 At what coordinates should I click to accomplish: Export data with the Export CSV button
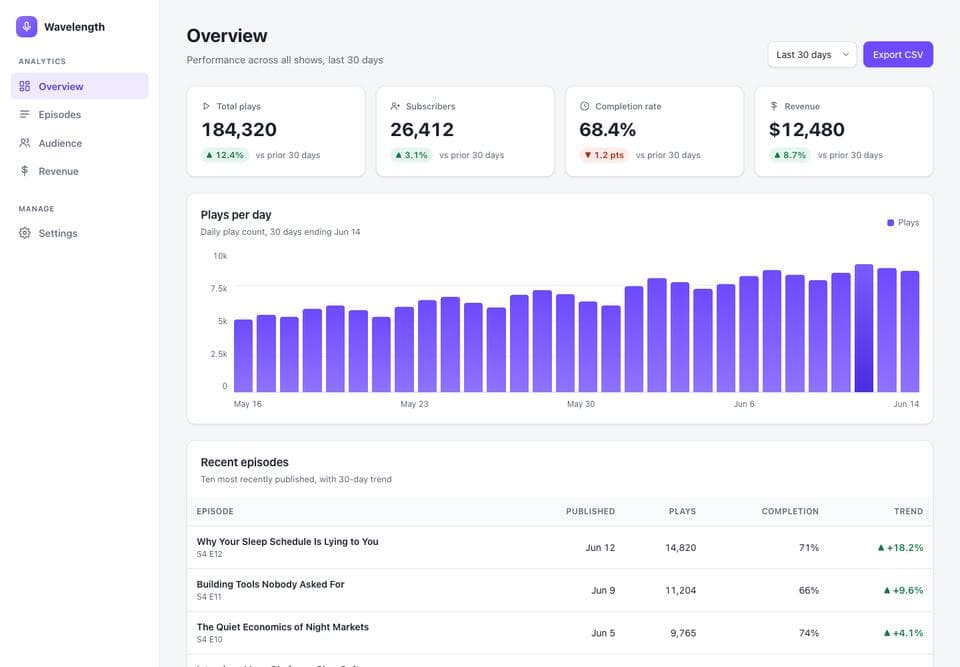(x=898, y=55)
